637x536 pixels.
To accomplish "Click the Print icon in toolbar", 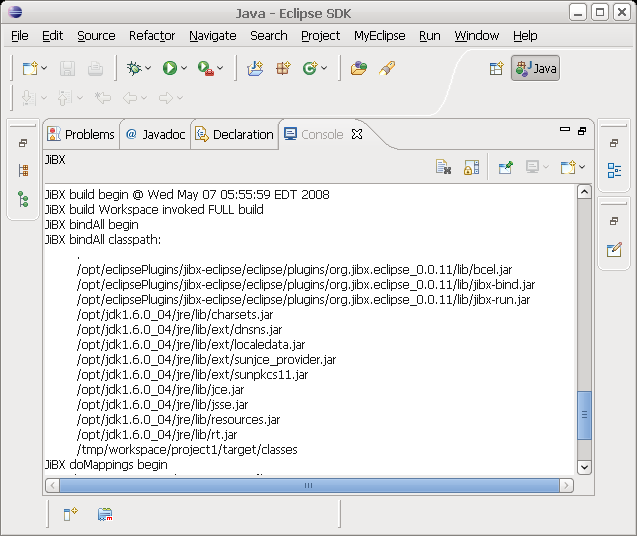I will tap(95, 68).
